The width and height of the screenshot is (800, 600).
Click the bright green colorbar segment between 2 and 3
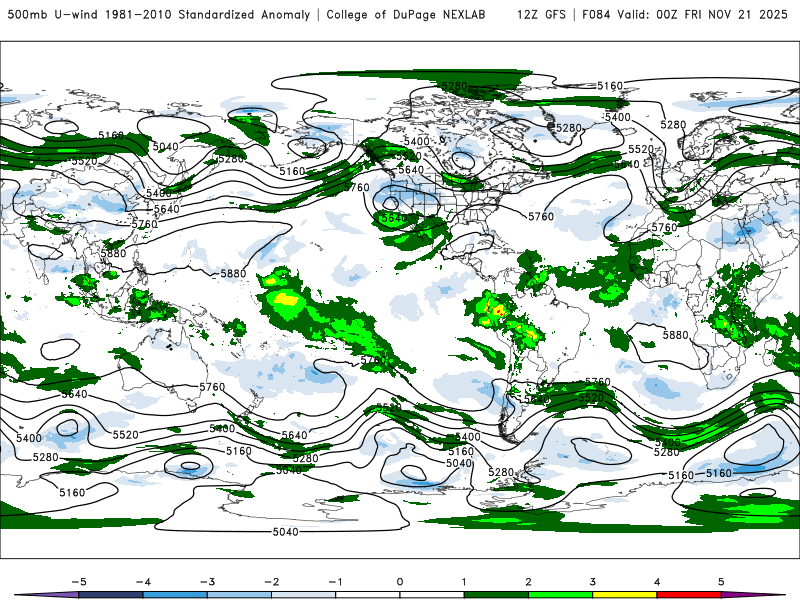pyautogui.click(x=561, y=595)
